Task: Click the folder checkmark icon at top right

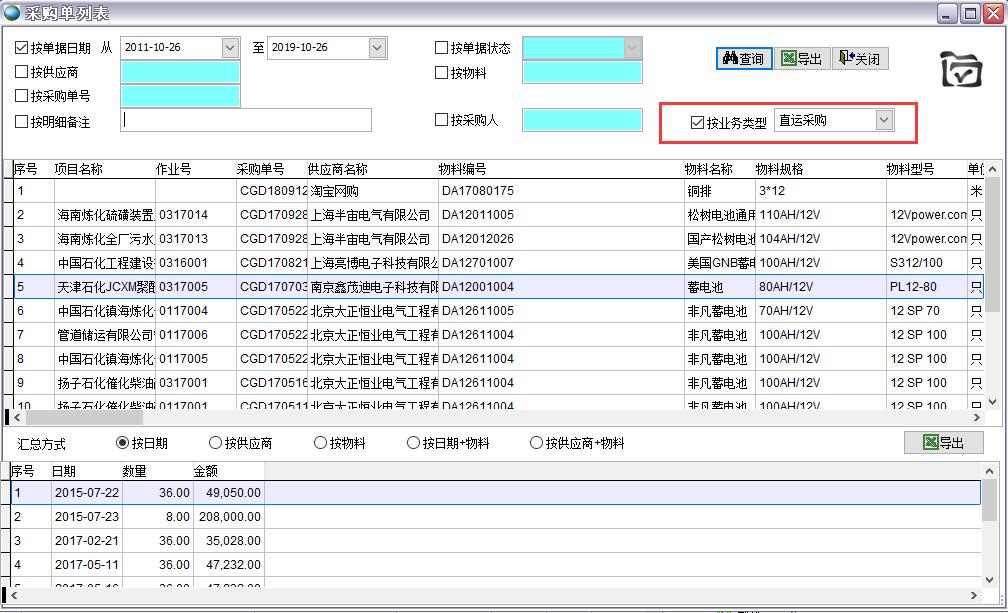Action: click(961, 69)
